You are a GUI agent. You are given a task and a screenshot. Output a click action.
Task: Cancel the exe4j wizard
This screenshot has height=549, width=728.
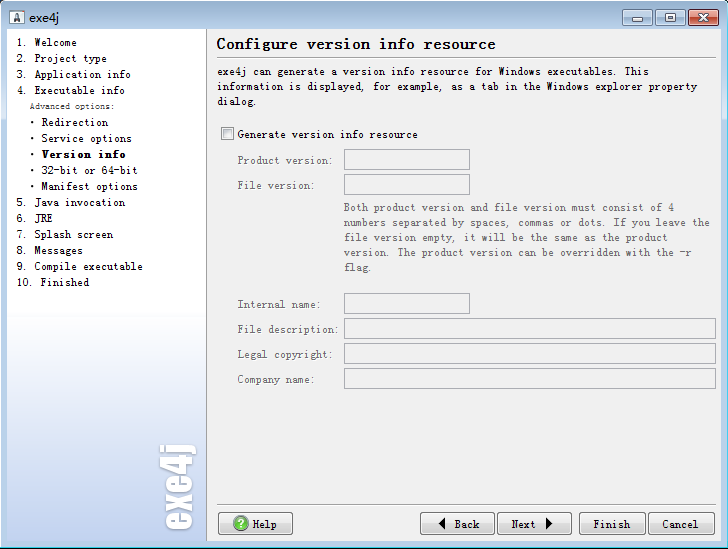pyautogui.click(x=681, y=523)
